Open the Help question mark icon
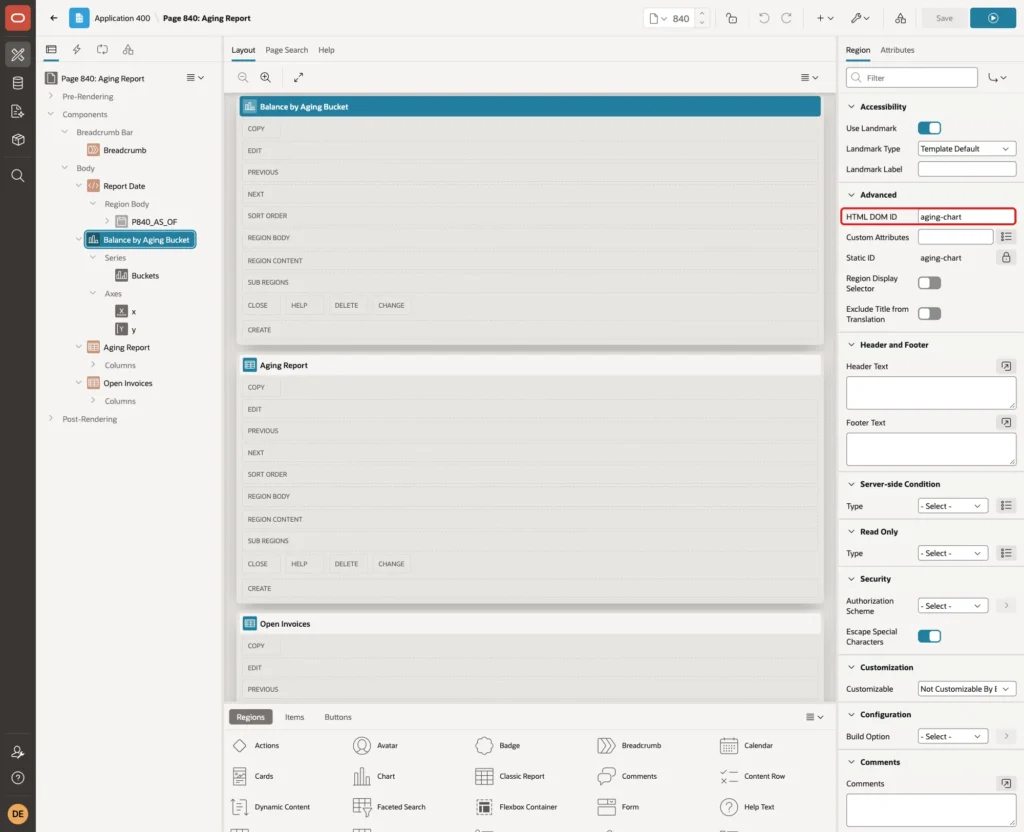The height and width of the screenshot is (832, 1024). (18, 778)
